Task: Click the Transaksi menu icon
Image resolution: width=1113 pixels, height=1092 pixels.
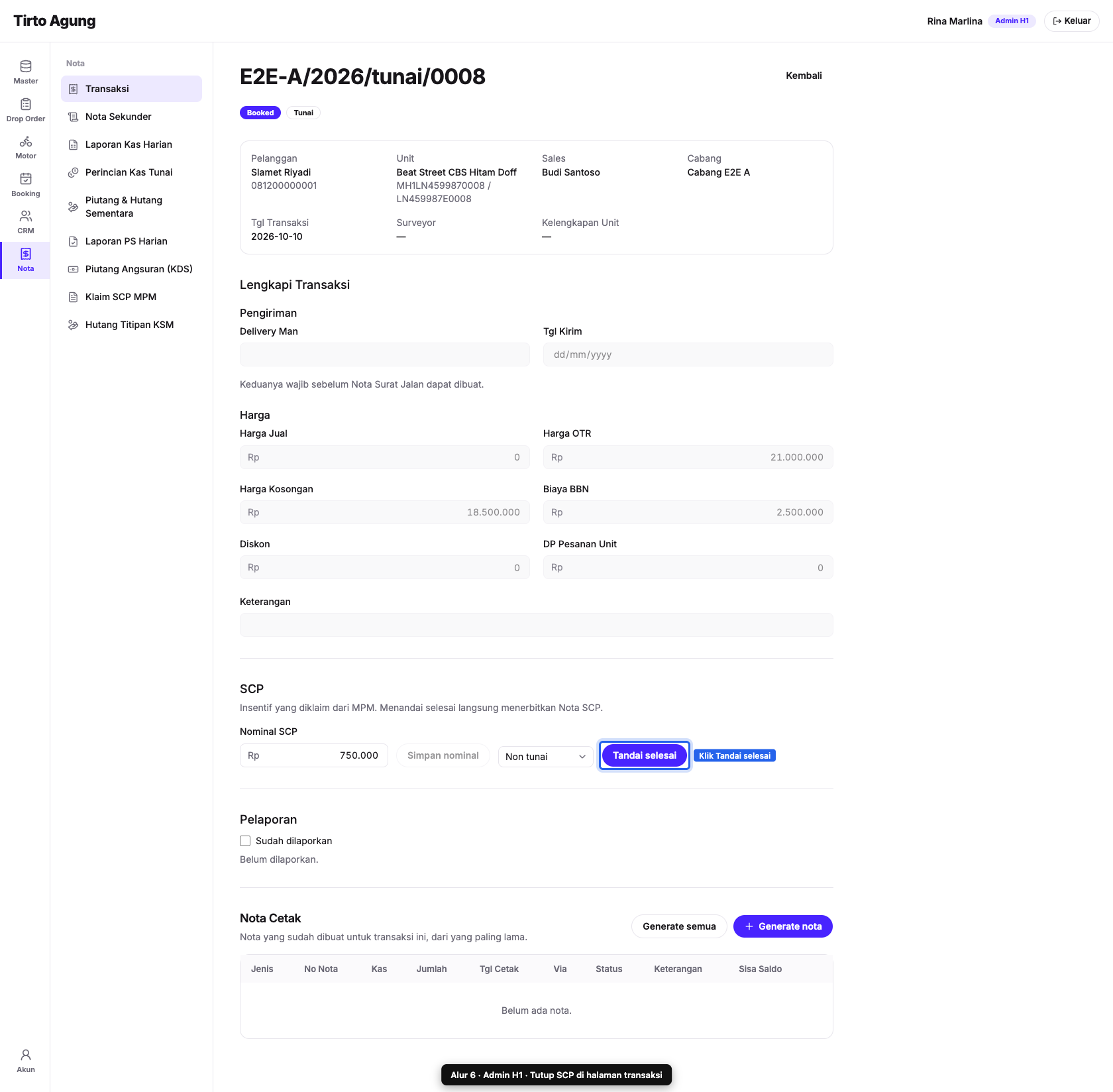Action: point(74,89)
